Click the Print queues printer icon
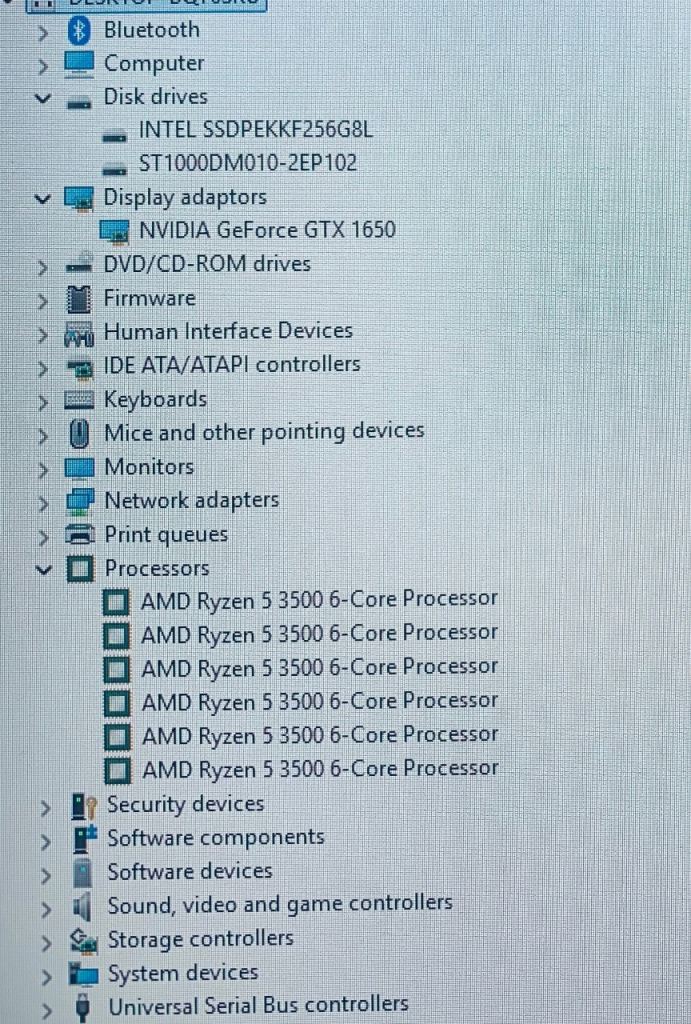The height and width of the screenshot is (1024, 691). pos(79,535)
